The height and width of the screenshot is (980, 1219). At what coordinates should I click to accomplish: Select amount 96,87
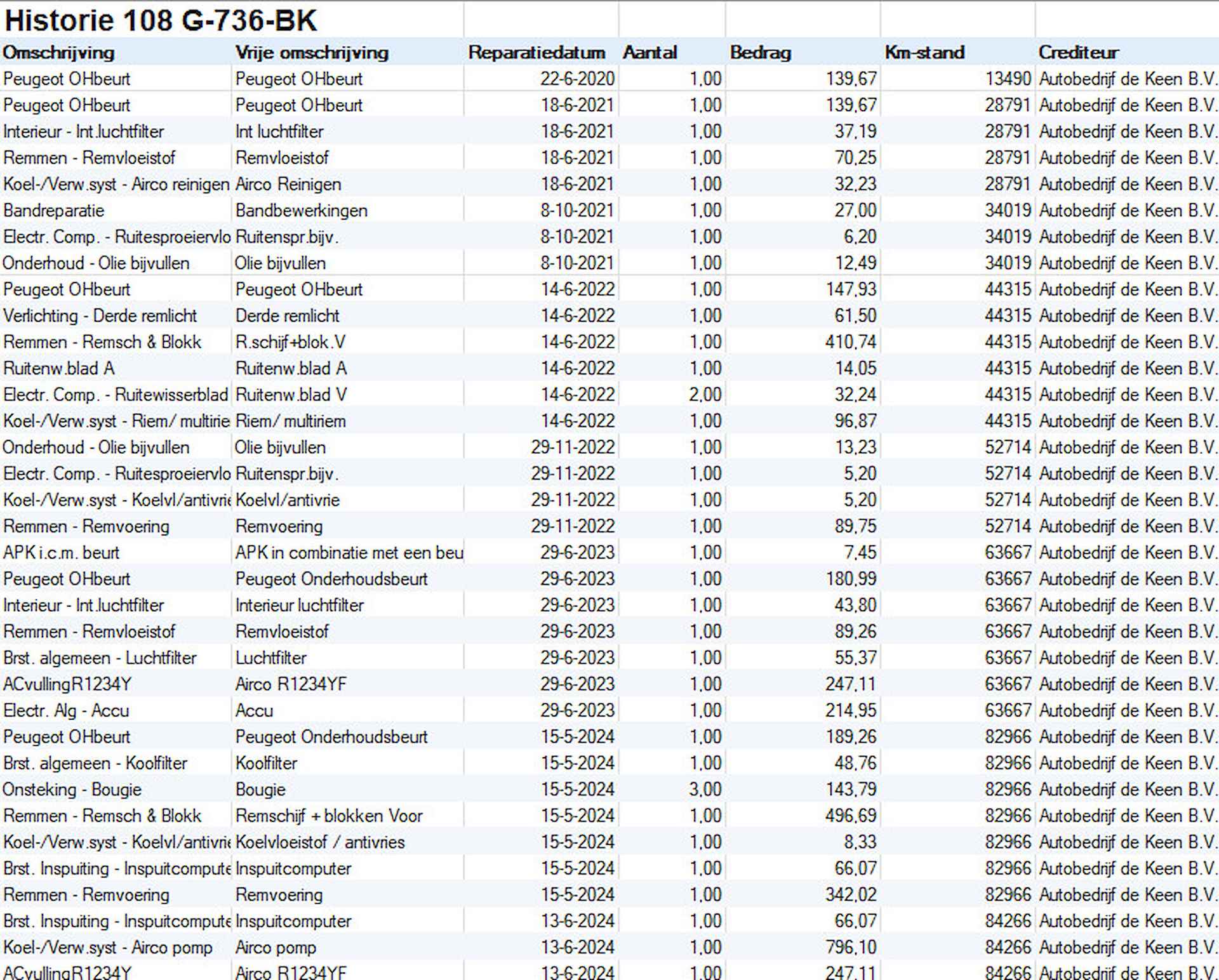coord(855,421)
